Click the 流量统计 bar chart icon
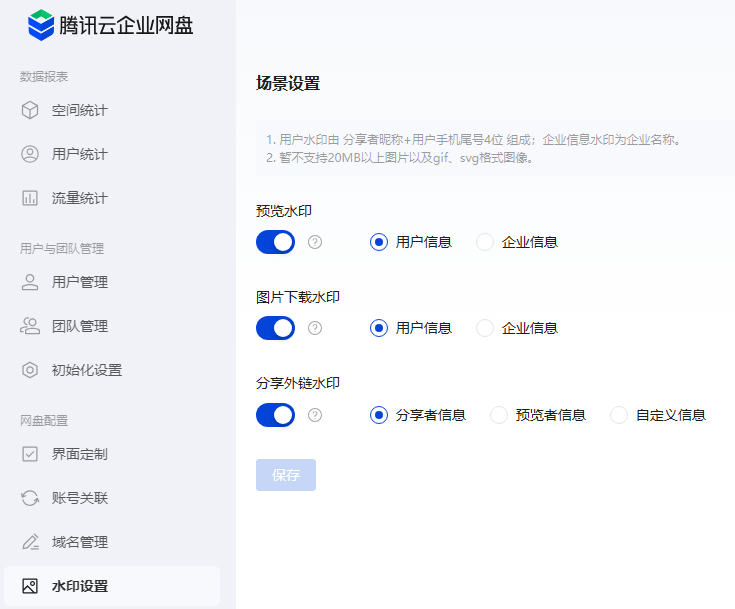 [x=30, y=198]
